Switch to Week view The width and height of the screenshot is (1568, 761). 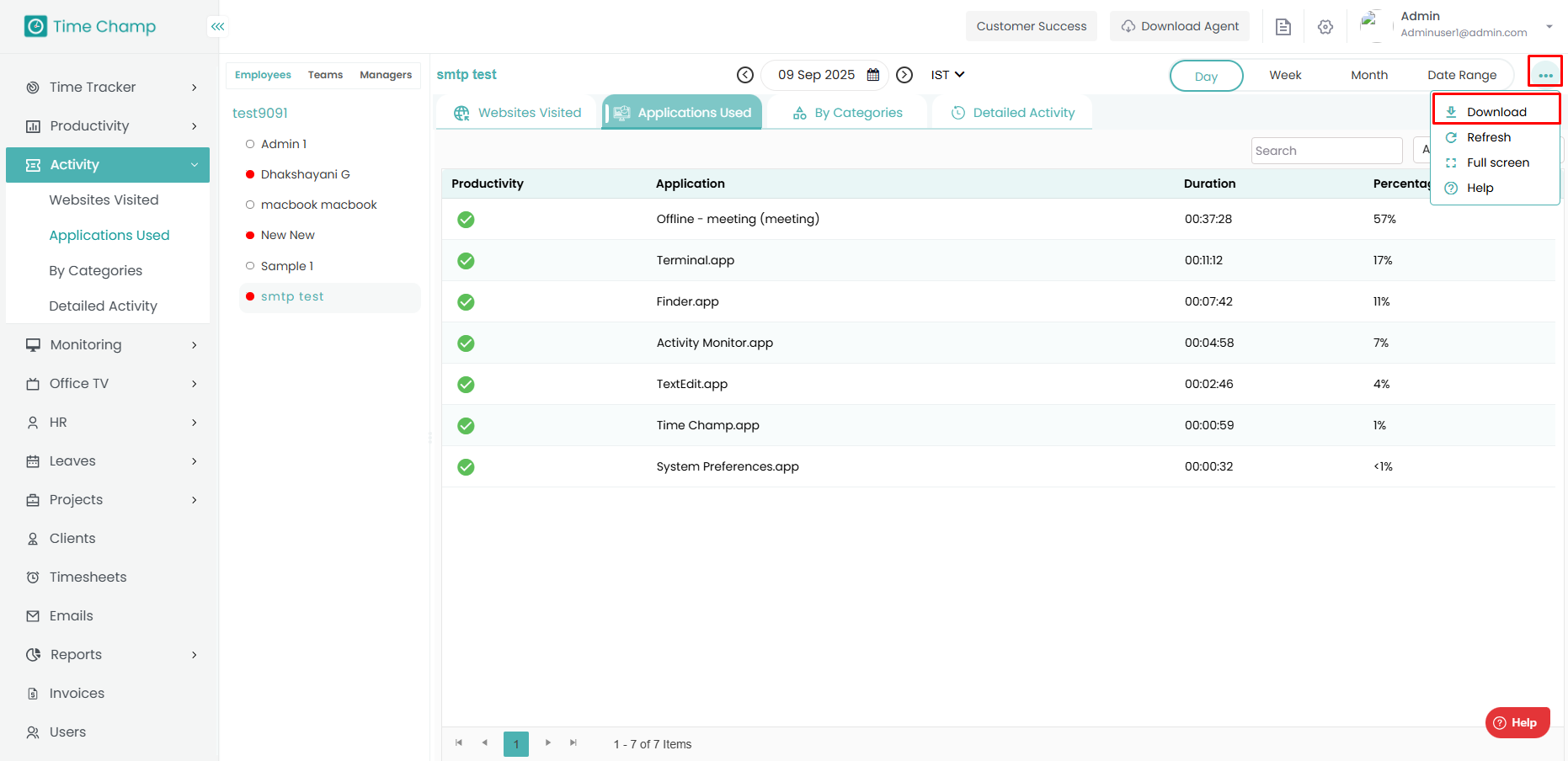pyautogui.click(x=1285, y=75)
